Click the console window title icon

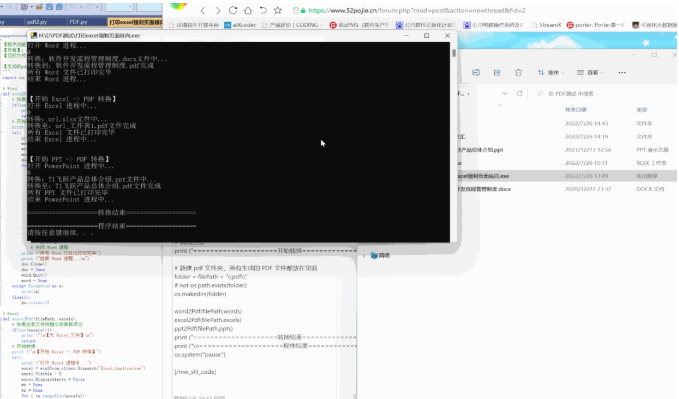pos(33,36)
